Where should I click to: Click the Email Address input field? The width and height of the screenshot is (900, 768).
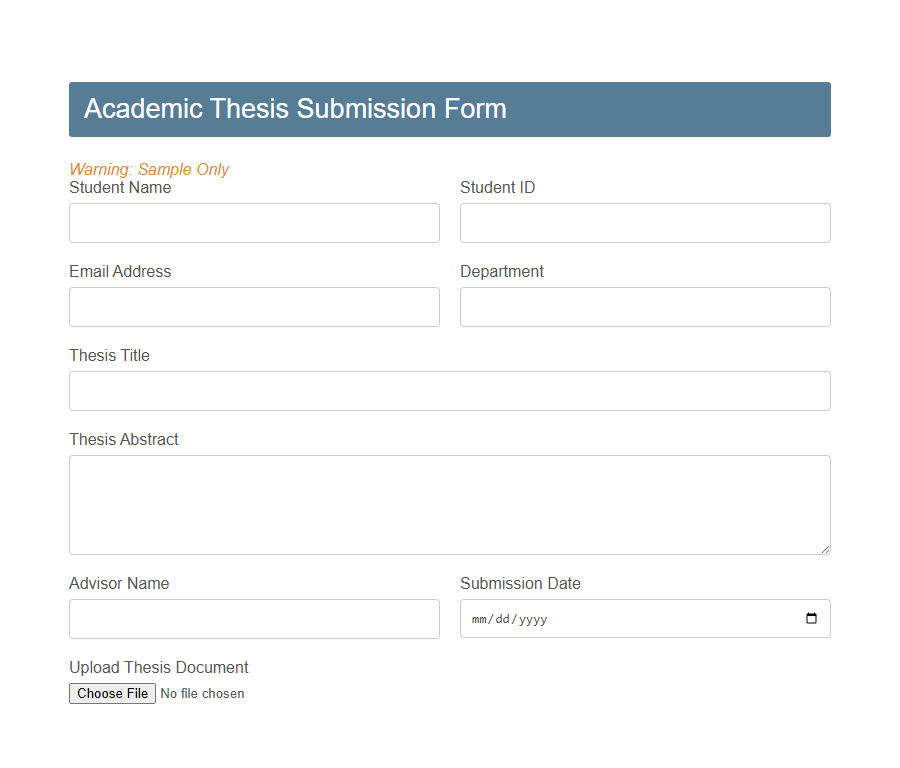tap(254, 306)
